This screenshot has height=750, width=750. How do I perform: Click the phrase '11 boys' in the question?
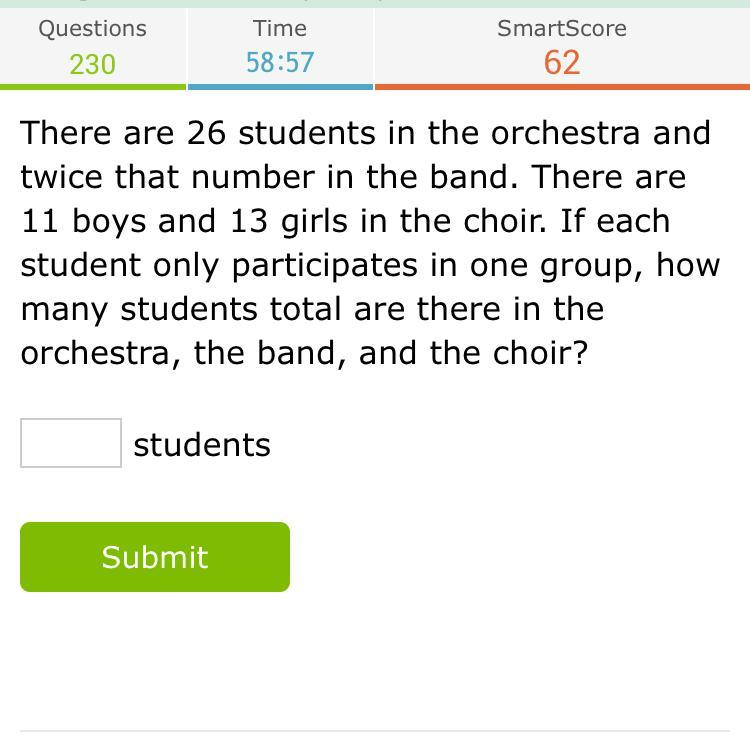84,222
